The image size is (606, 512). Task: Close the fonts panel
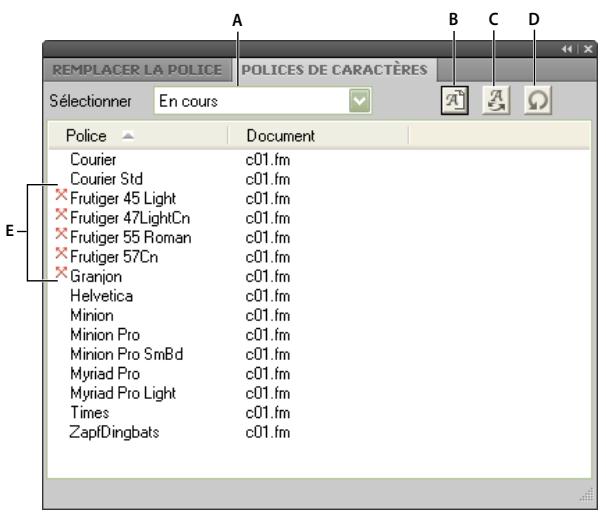point(588,49)
